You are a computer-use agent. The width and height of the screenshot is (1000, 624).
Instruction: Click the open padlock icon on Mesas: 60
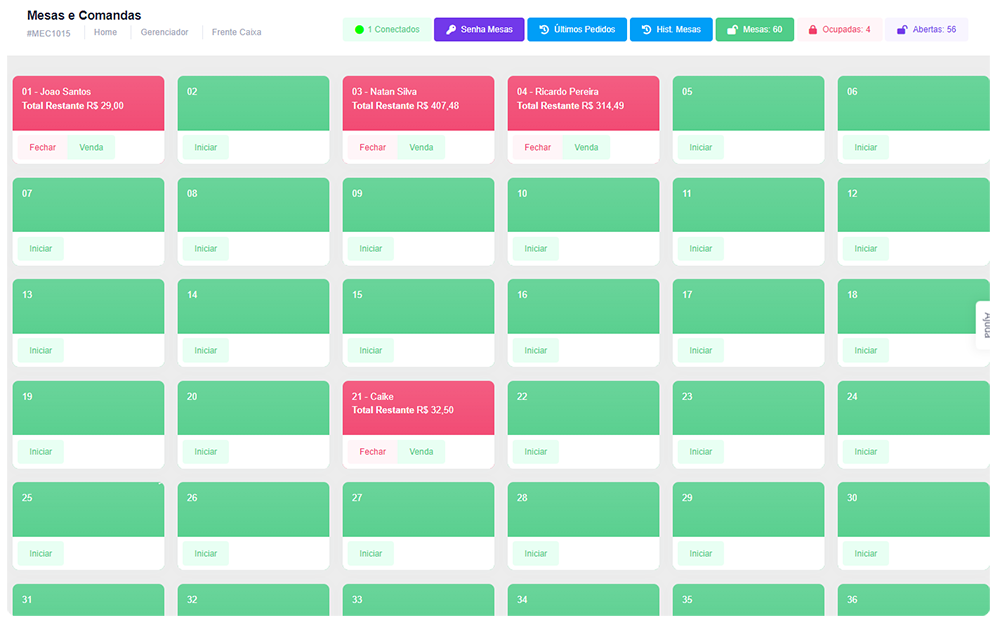732,30
